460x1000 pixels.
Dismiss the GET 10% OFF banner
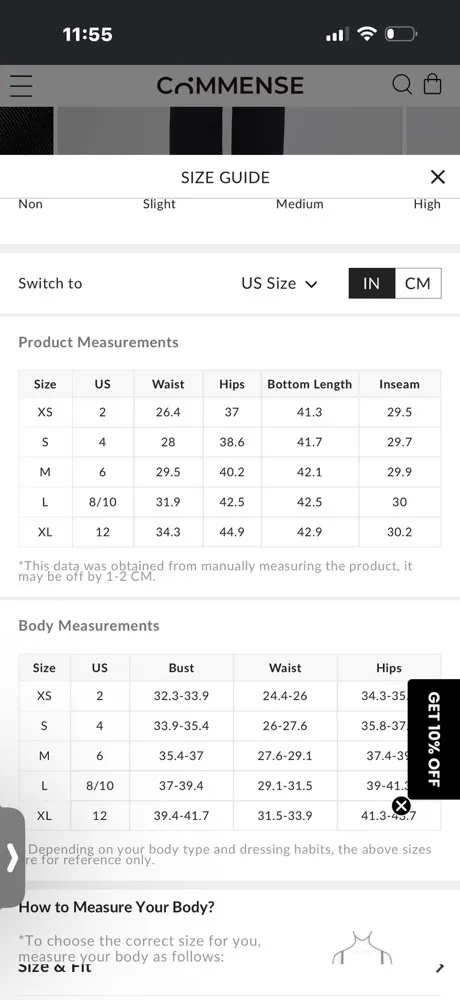pos(401,806)
